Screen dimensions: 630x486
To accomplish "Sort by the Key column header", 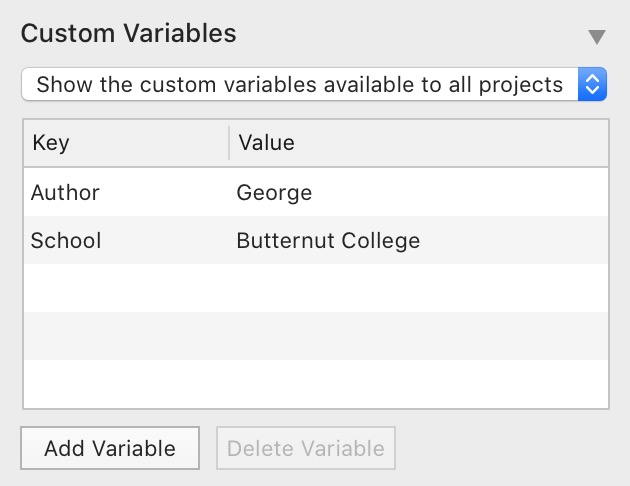I will (x=125, y=143).
